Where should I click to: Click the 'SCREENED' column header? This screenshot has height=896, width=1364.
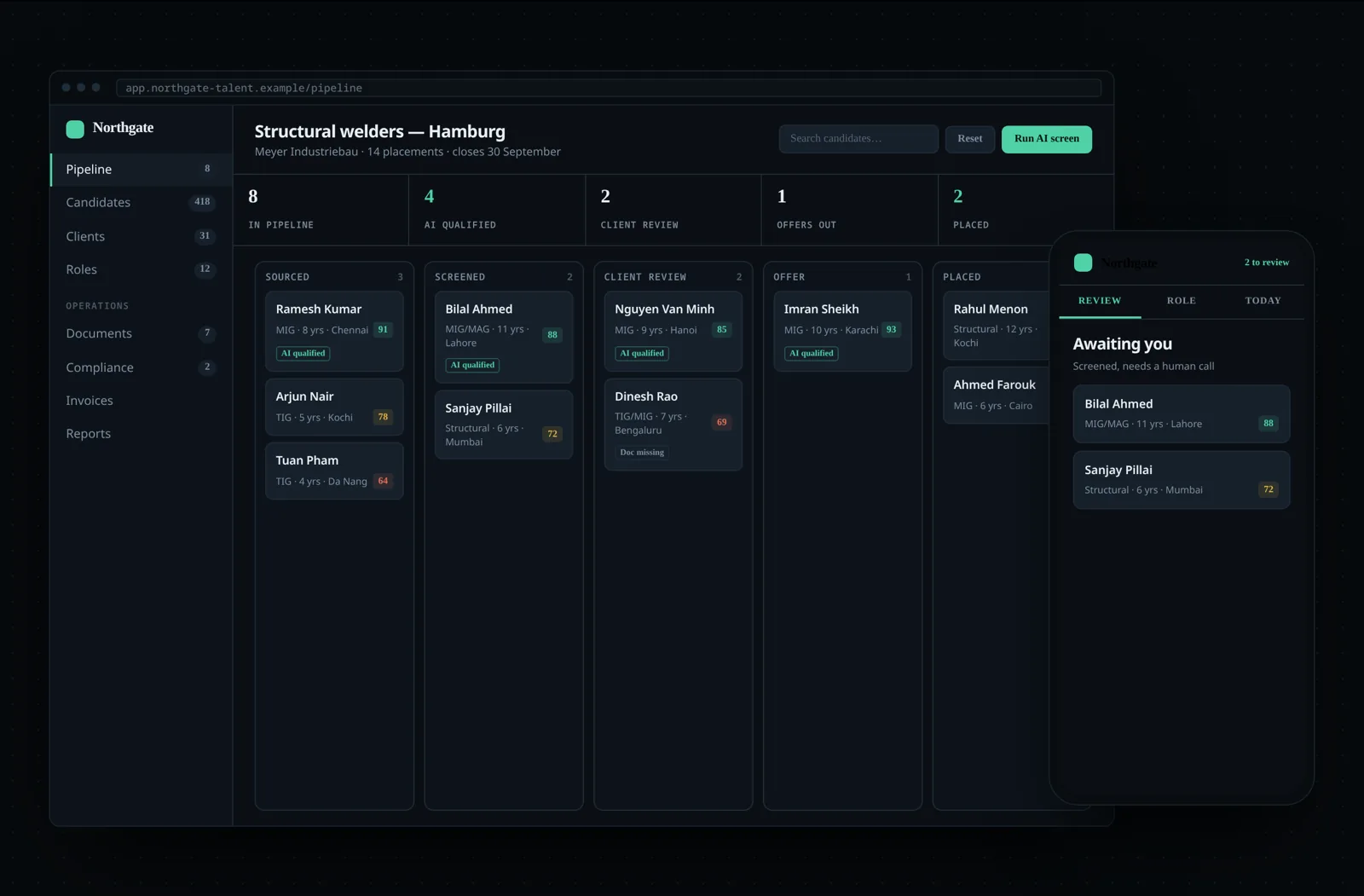tap(459, 277)
